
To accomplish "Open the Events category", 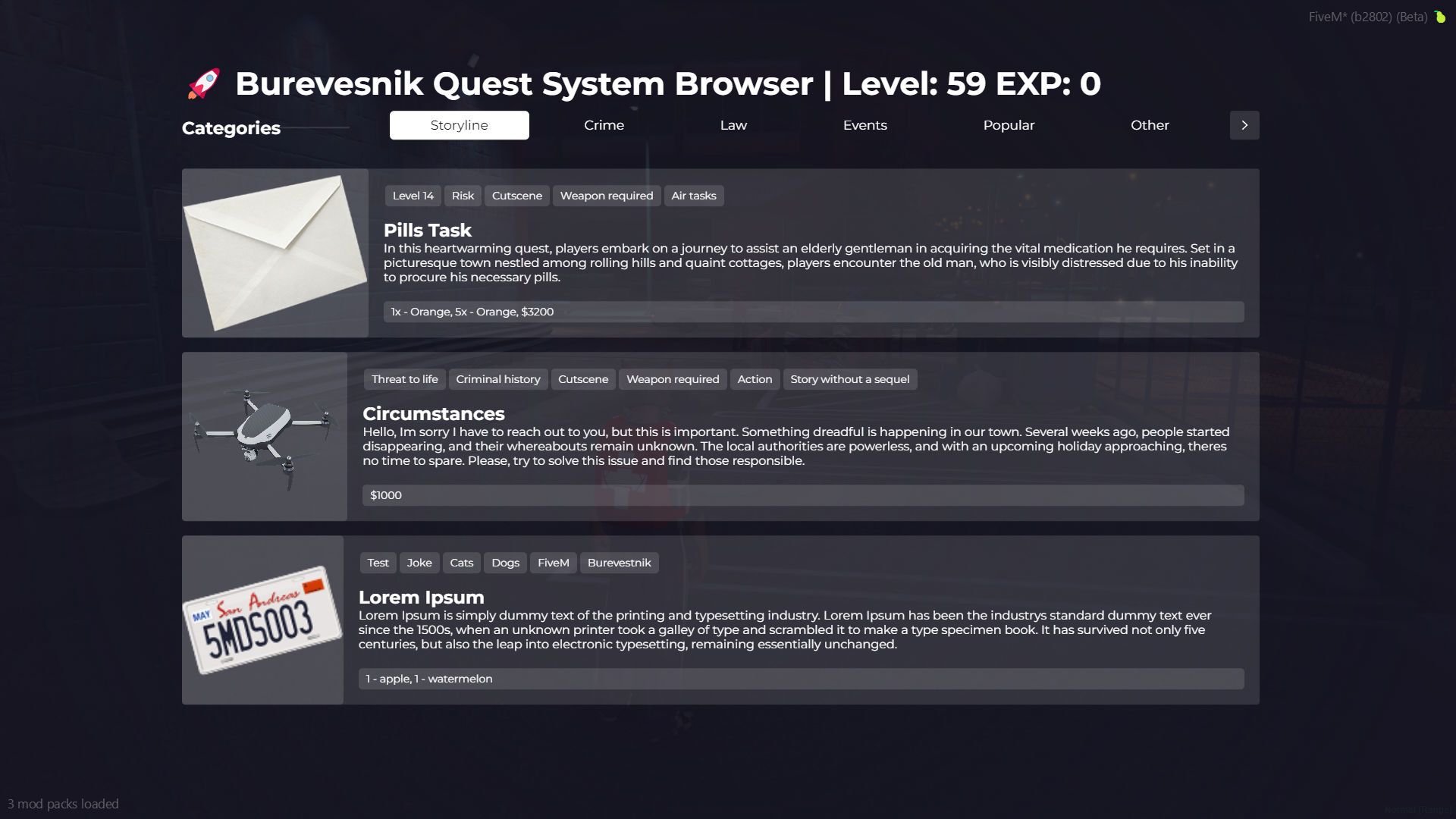I will pyautogui.click(x=864, y=125).
